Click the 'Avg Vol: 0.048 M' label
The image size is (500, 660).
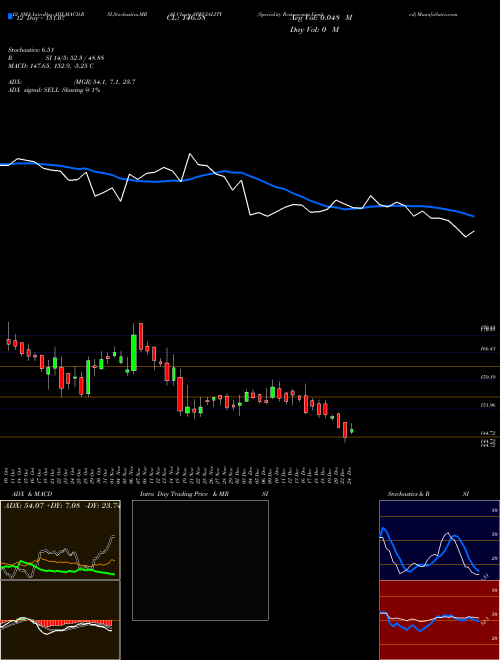[x=321, y=18]
